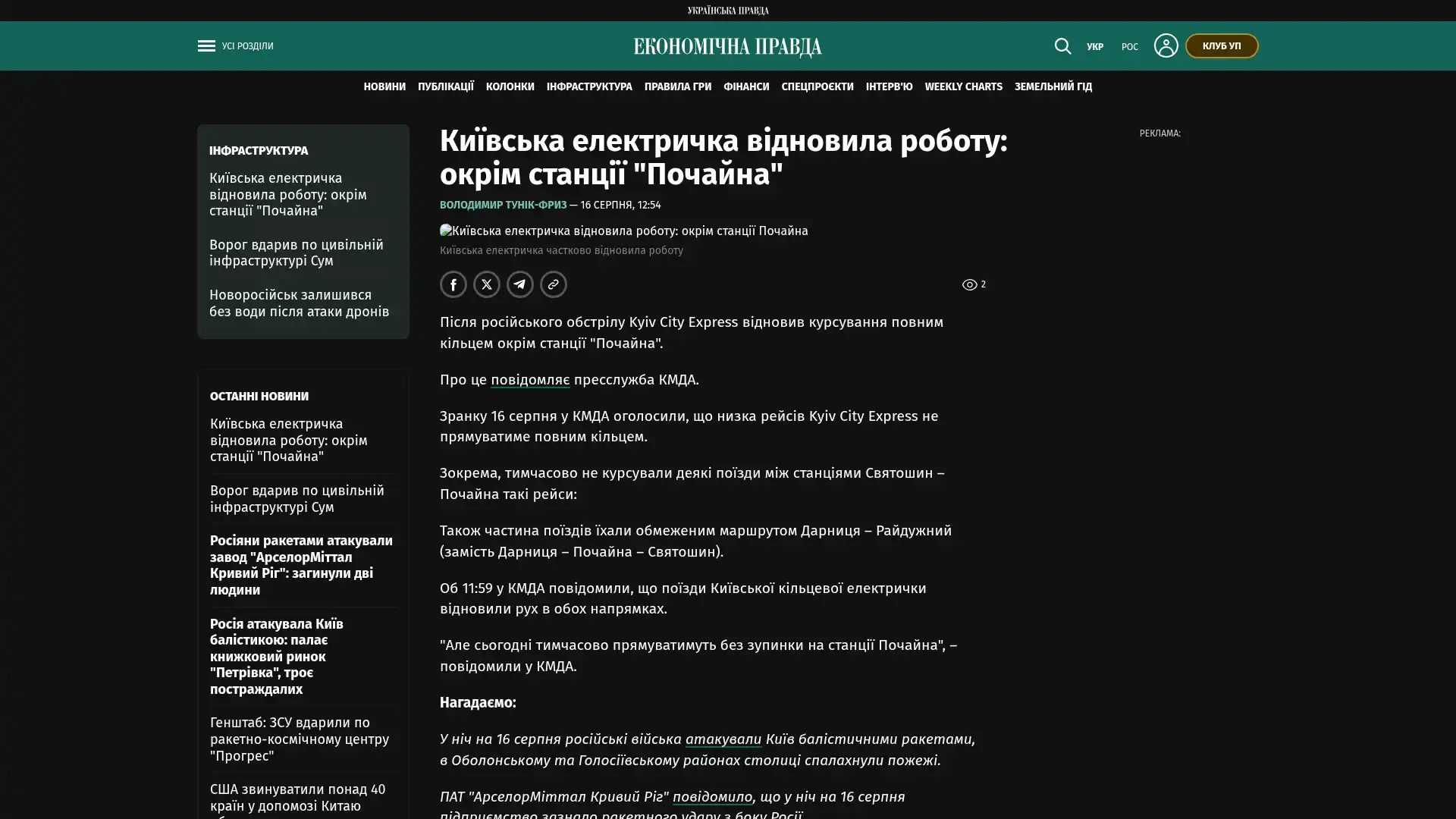Open author Володимир Тунік-Фриз's page

pos(503,205)
